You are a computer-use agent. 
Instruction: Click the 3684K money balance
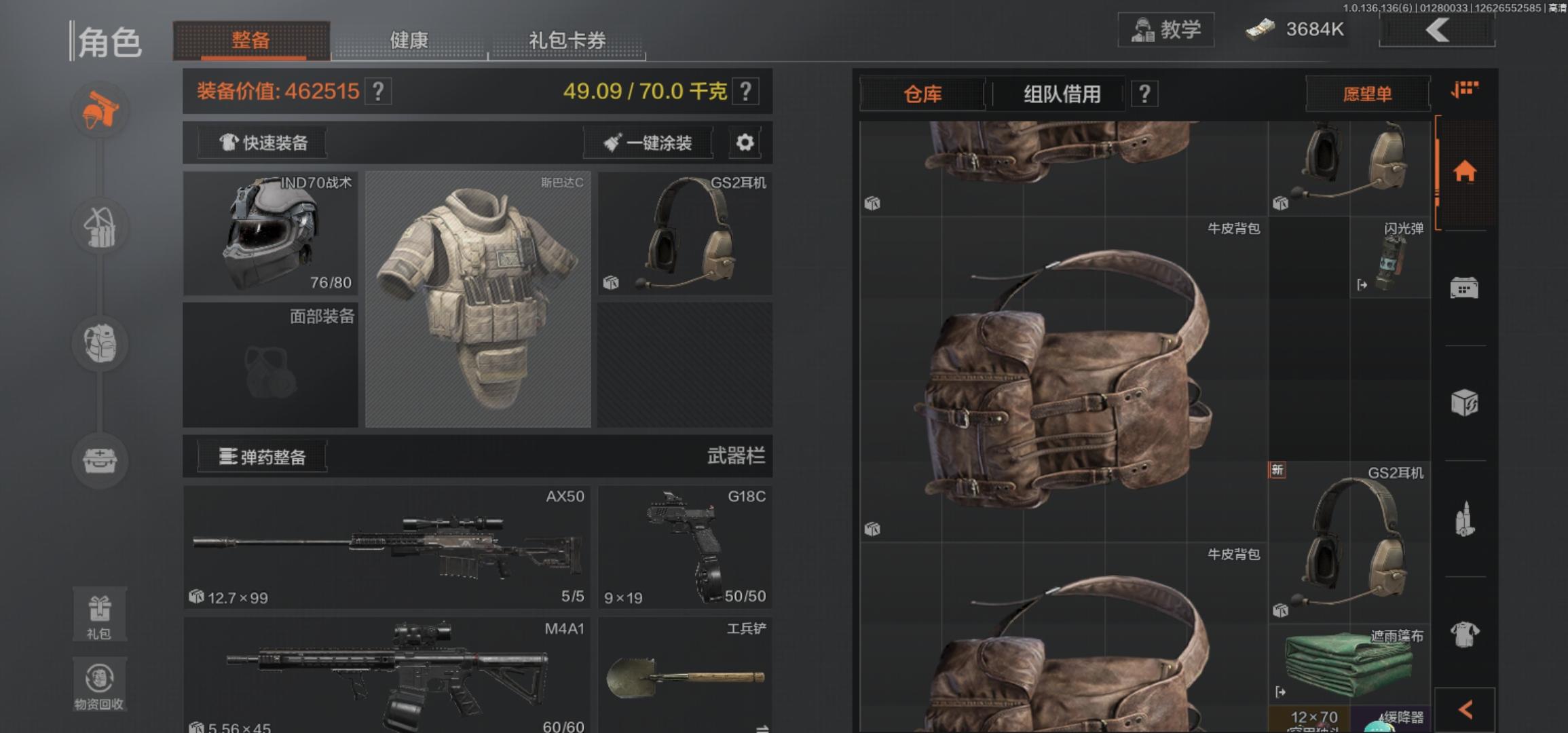(1295, 30)
